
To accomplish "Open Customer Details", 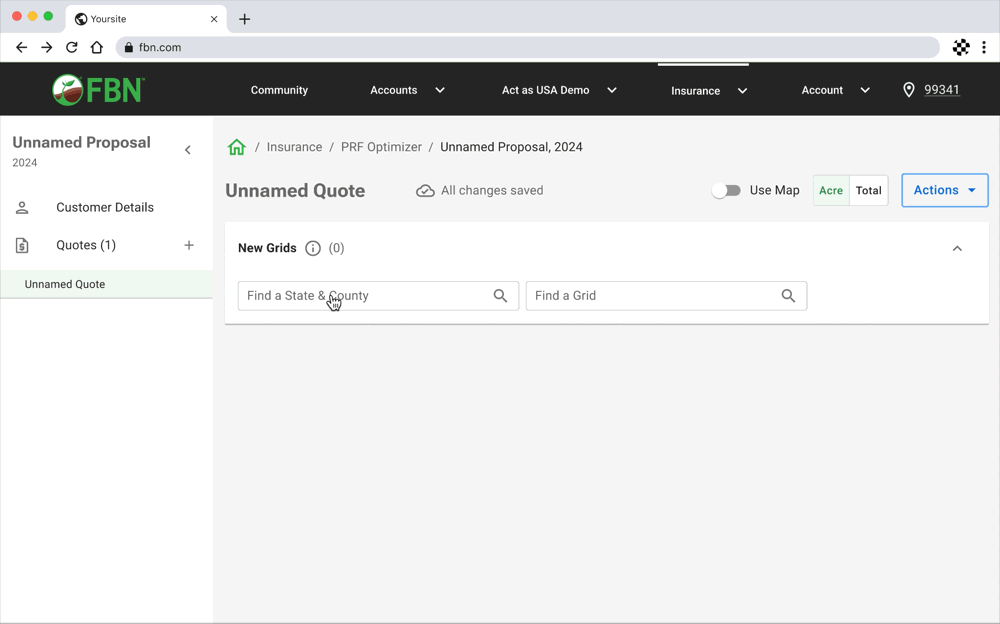I will [105, 207].
